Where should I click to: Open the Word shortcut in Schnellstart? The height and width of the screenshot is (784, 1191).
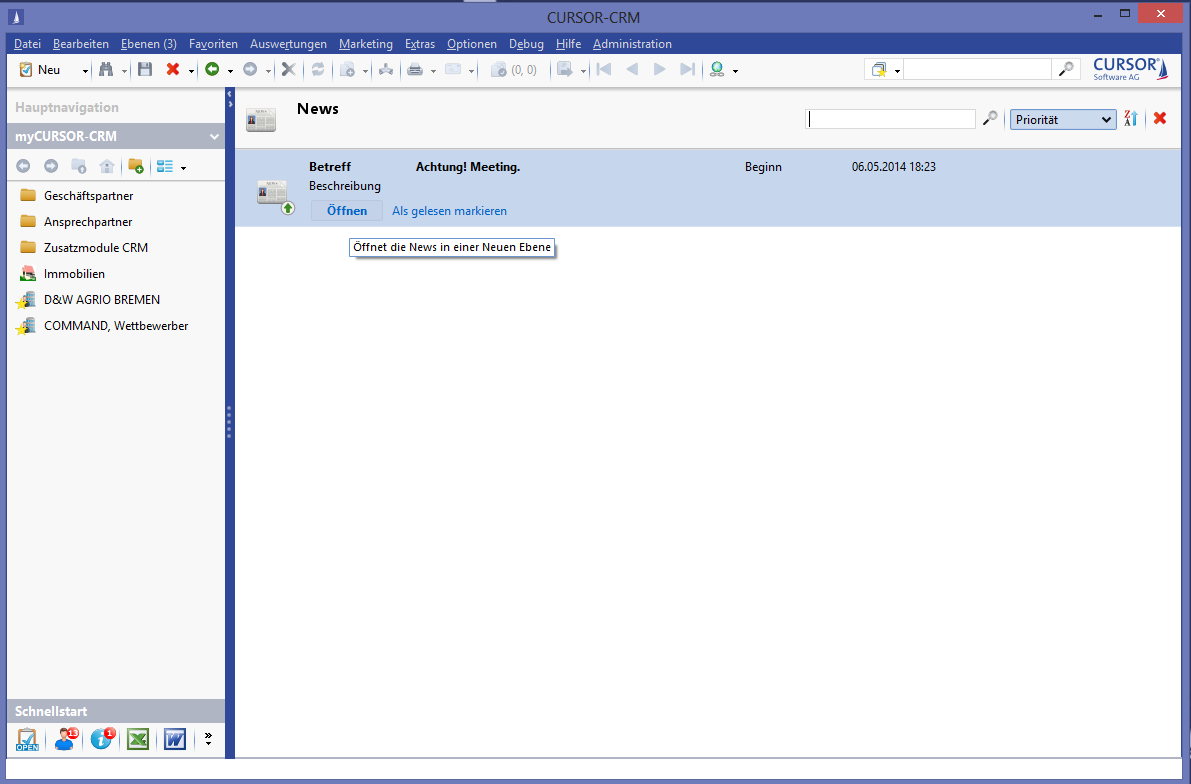175,739
